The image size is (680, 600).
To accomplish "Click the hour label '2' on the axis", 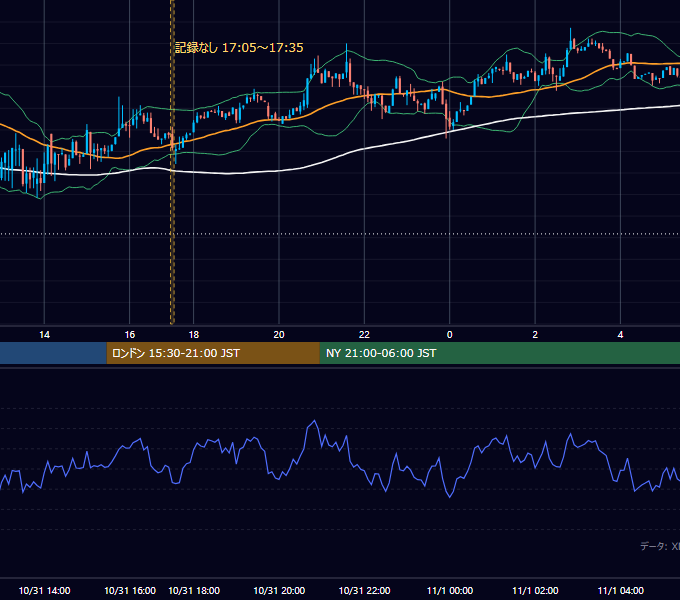I will [535, 335].
